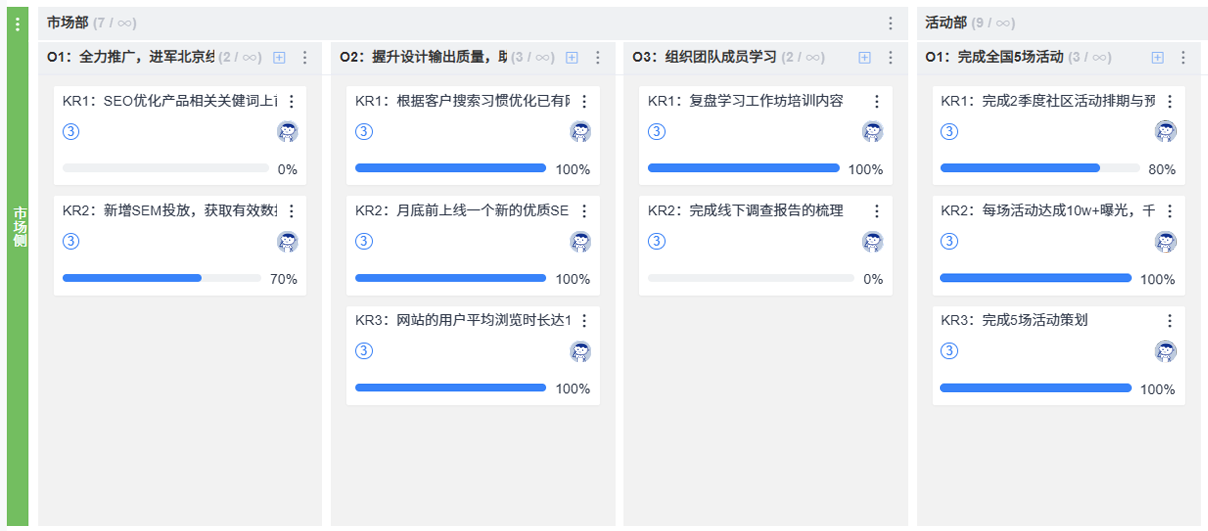Open the three-dot menu on green 市场侧 swimlane
Viewport: 1208px width, 531px height.
point(17,24)
